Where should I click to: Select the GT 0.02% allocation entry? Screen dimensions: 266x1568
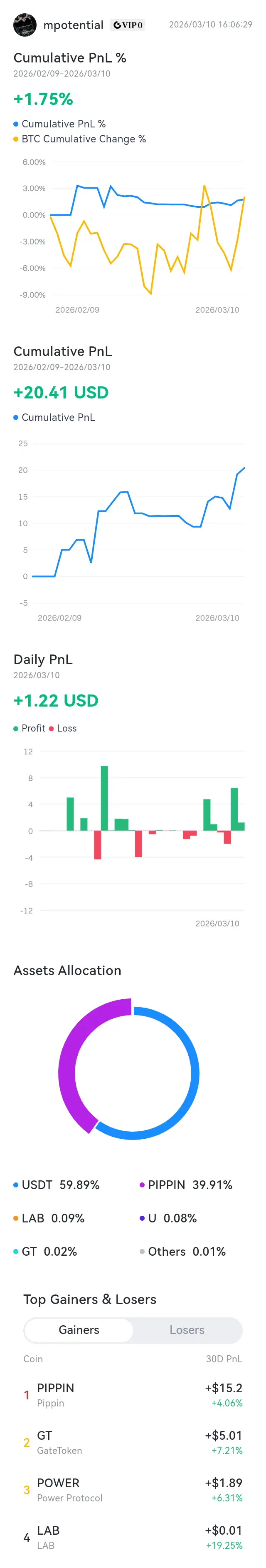coord(46,1252)
